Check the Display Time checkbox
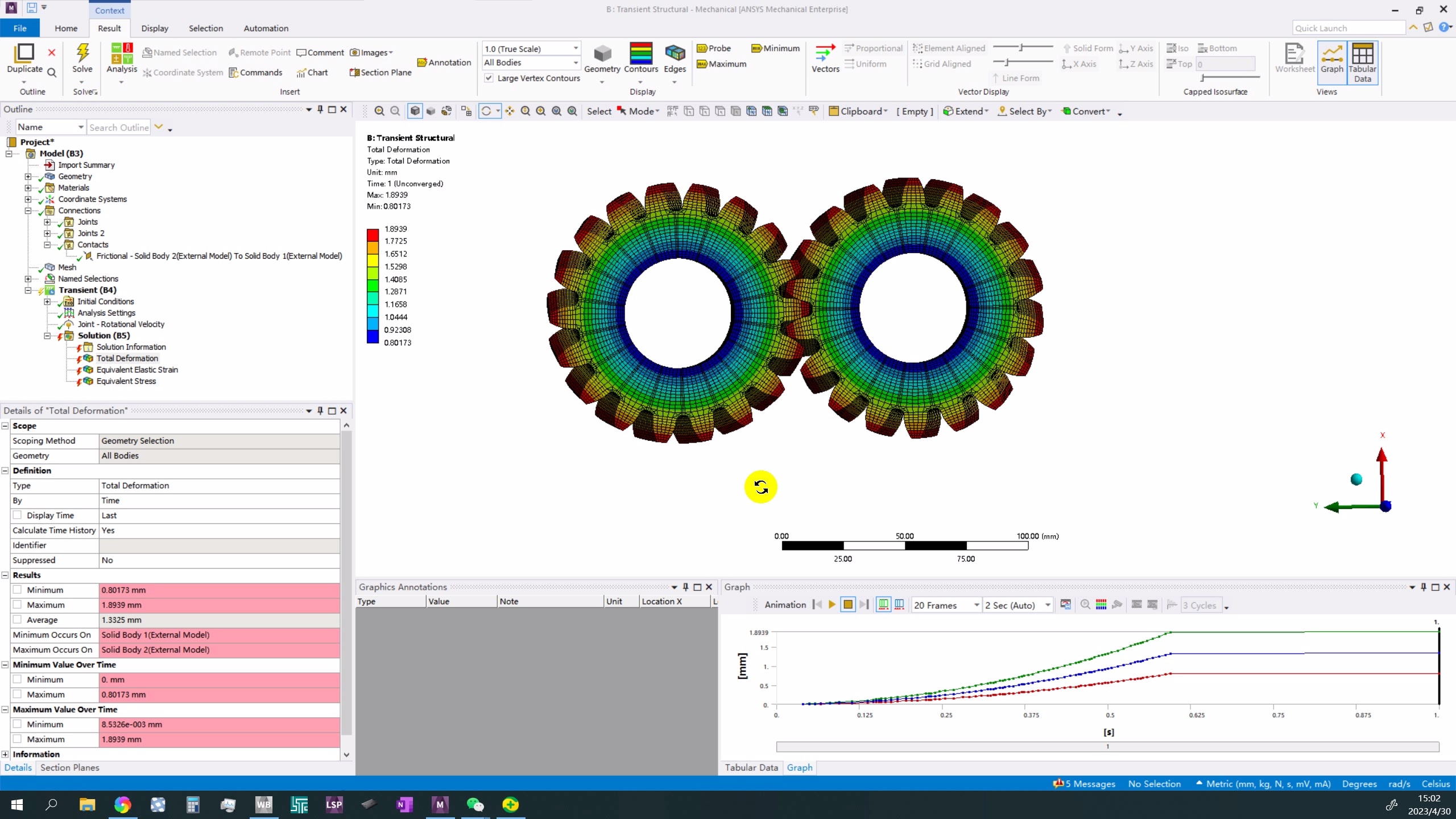1456x819 pixels. coord(18,515)
